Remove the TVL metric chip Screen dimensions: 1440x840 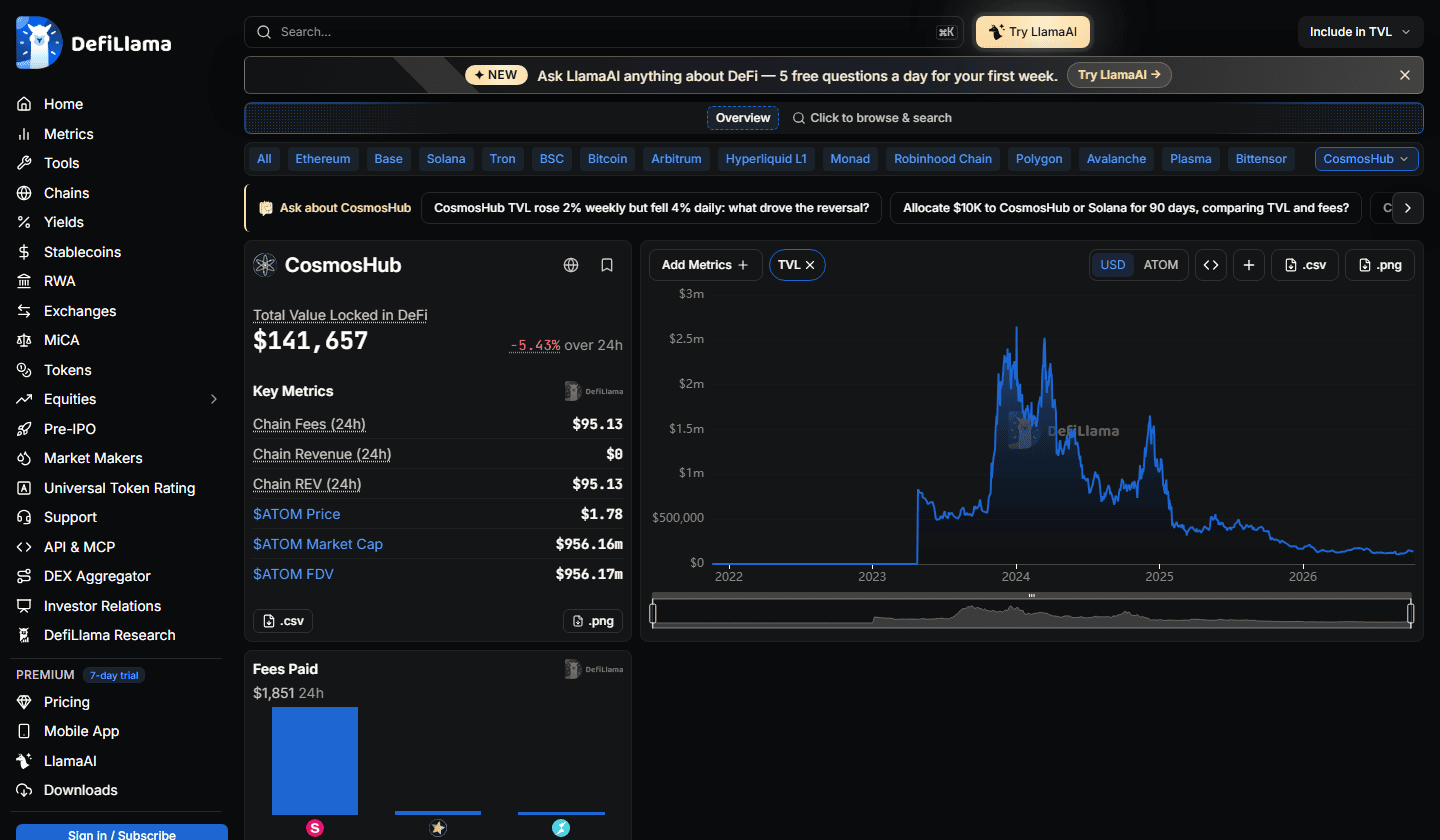click(810, 265)
